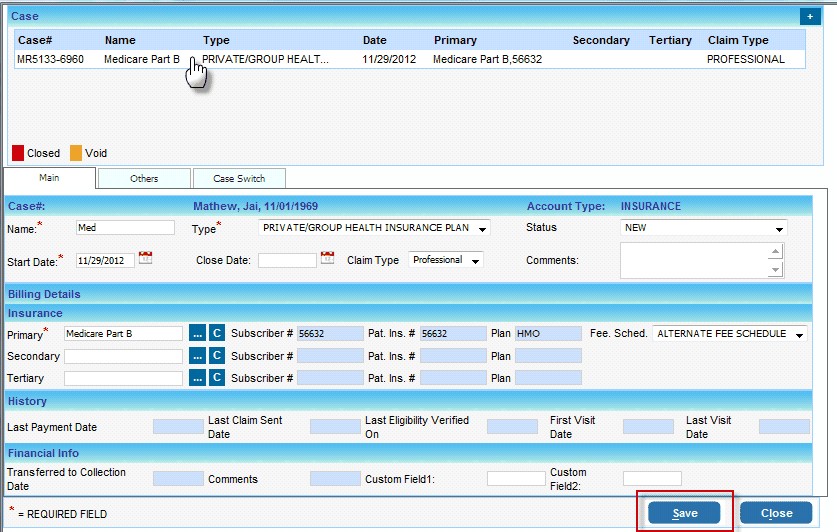This screenshot has width=837, height=532.
Task: Click the C button beside Secondary insurance
Action: point(217,356)
